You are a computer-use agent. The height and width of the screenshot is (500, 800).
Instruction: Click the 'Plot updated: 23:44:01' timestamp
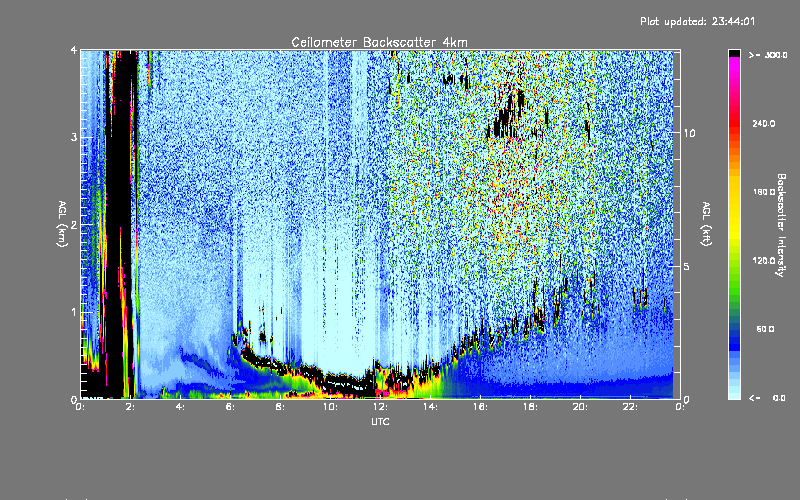697,21
